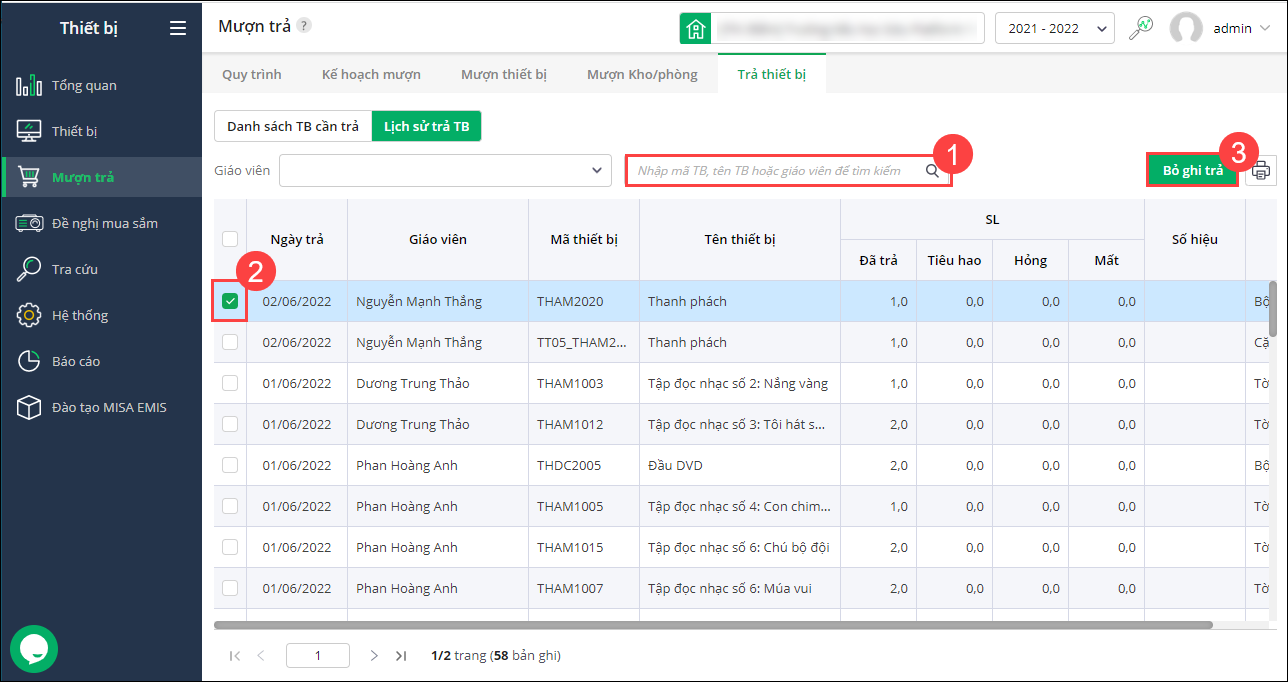Viewport: 1288px width, 682px height.
Task: Toggle the select-all header checkbox
Action: pyautogui.click(x=230, y=239)
